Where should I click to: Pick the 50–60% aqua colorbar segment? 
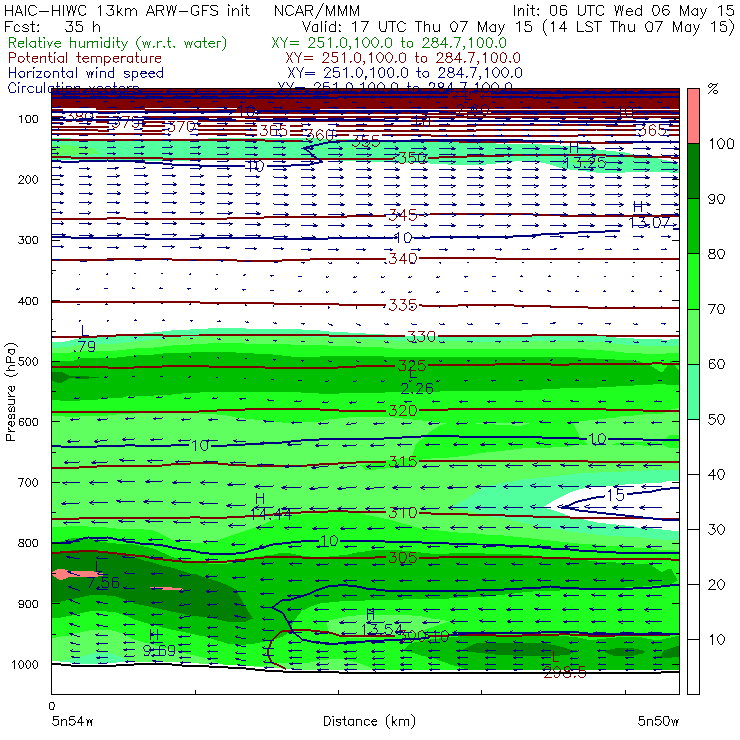693,392
